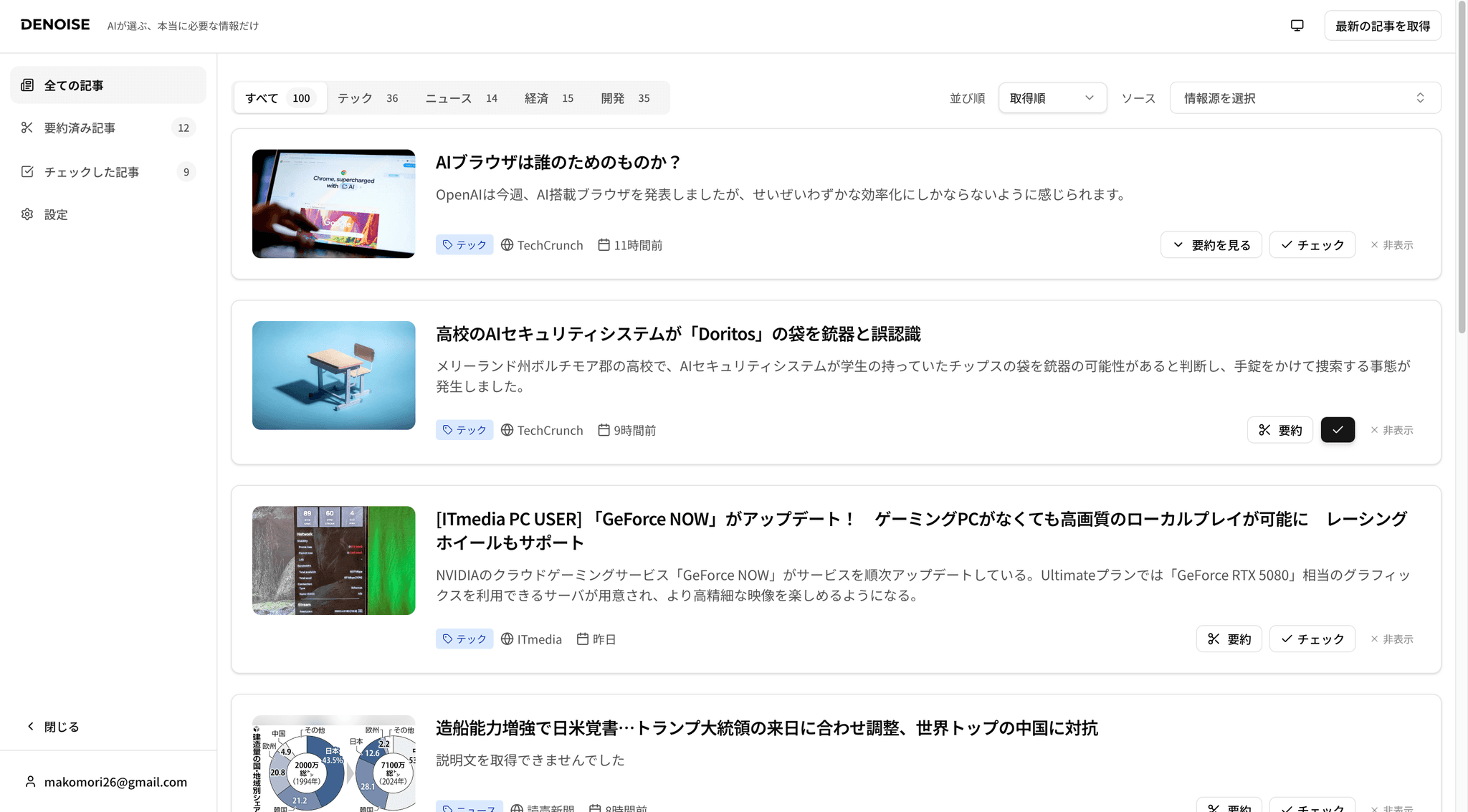
Task: Click the monitor icon in the top bar
Action: pos(1297,24)
